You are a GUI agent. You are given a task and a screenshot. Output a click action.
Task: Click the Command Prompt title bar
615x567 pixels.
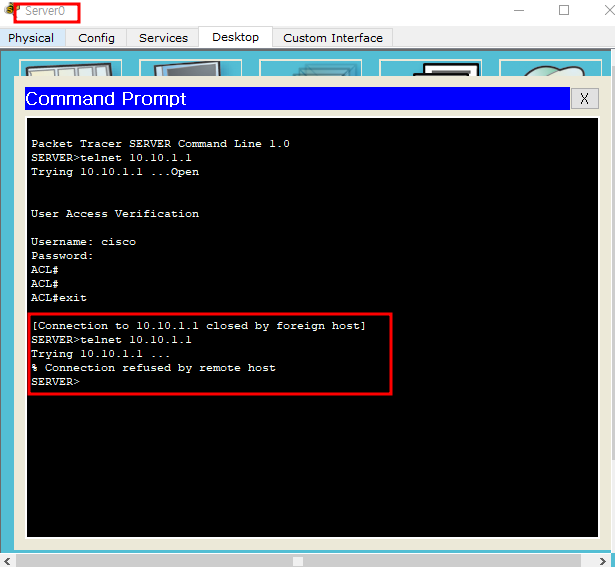click(297, 98)
